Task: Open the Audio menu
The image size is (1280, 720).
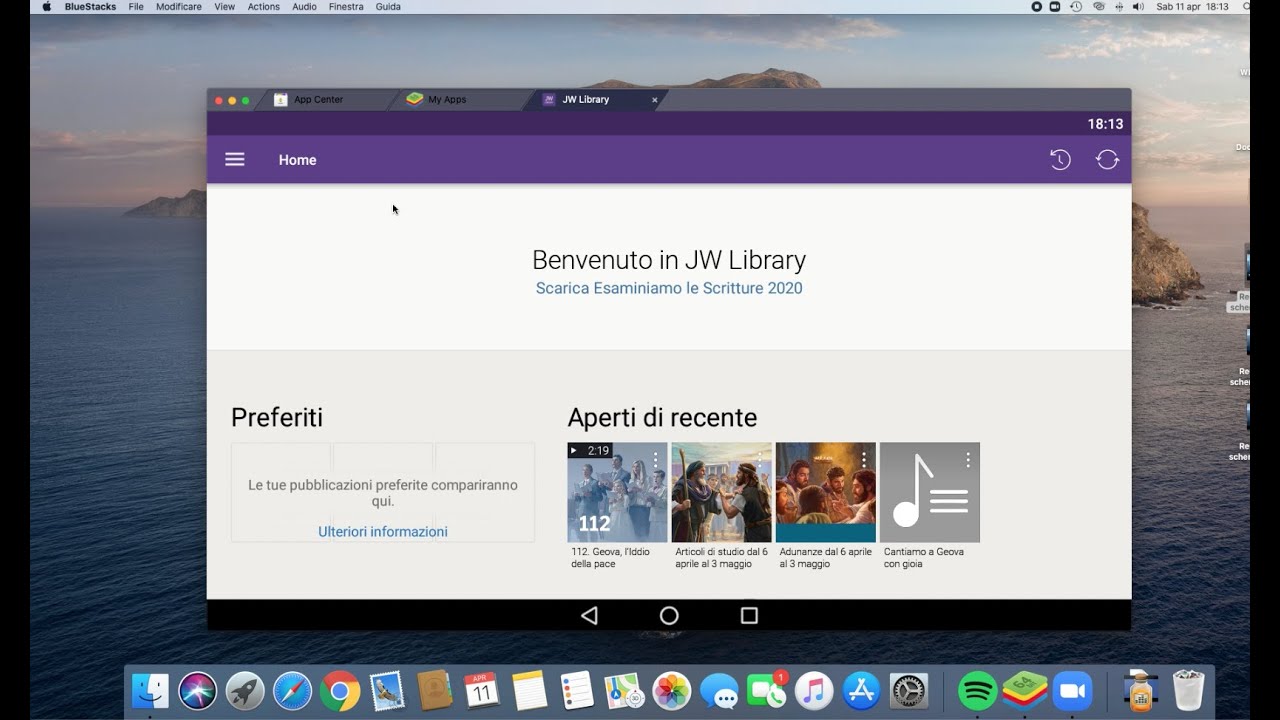Action: 304,7
